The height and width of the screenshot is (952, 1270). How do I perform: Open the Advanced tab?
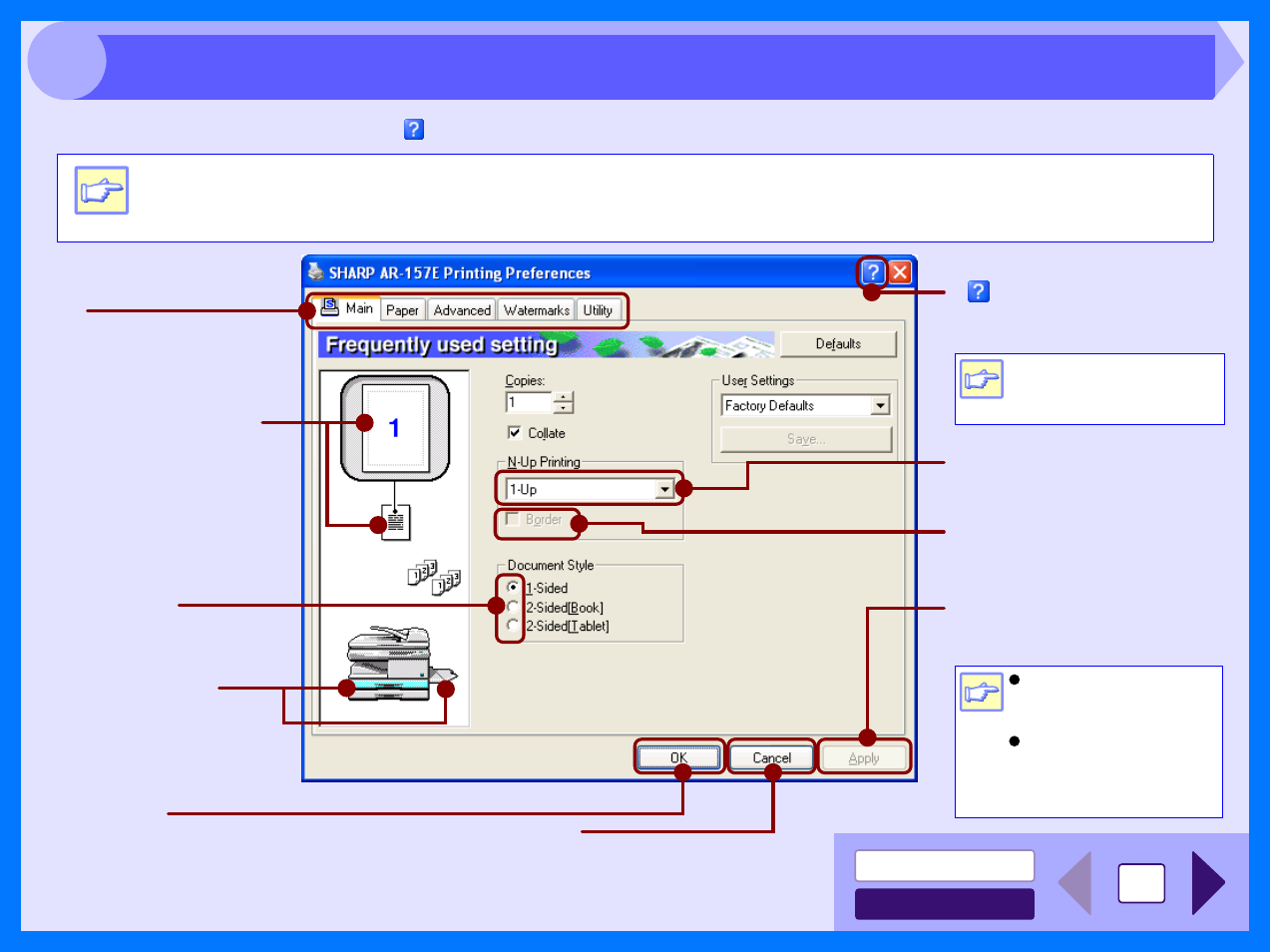[x=462, y=311]
